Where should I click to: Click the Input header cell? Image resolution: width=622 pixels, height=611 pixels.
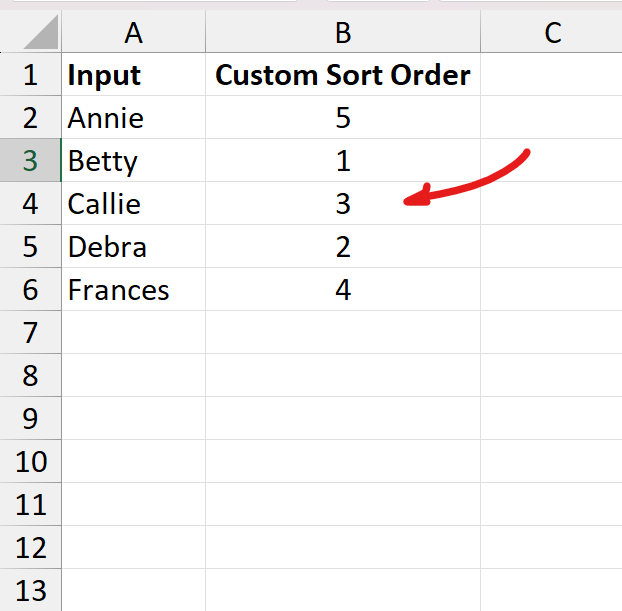pos(133,75)
